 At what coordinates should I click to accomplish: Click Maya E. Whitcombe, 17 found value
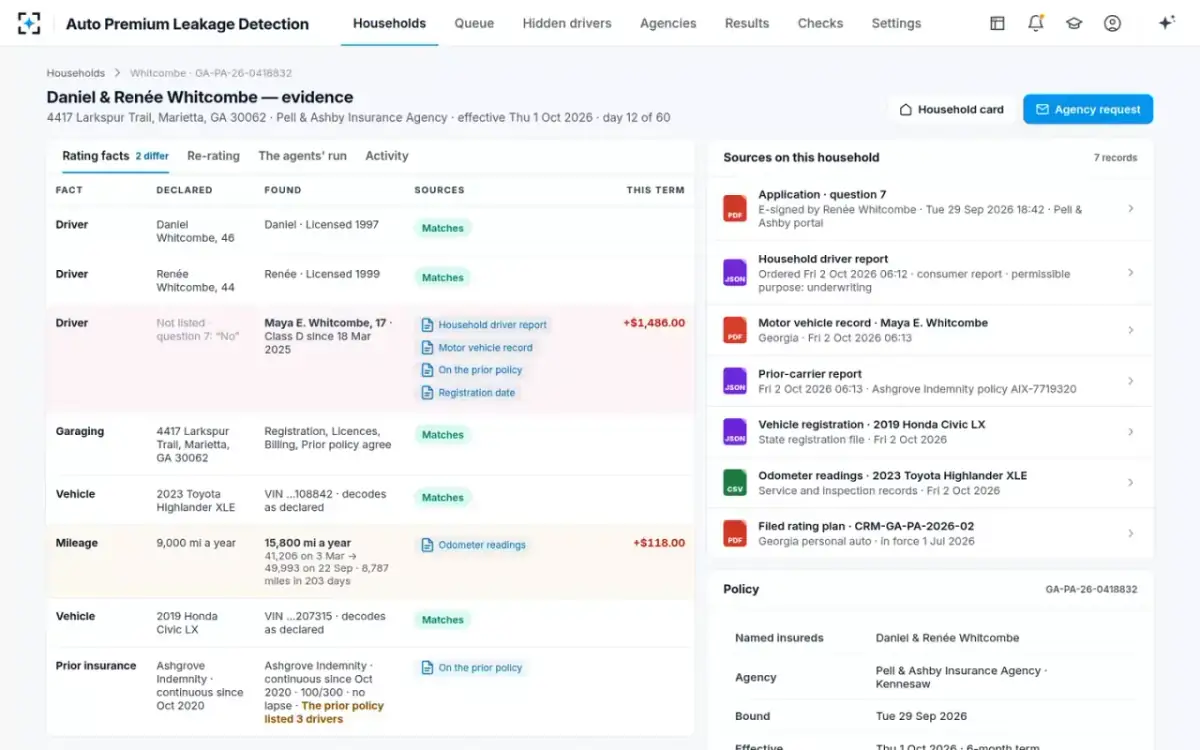[325, 323]
